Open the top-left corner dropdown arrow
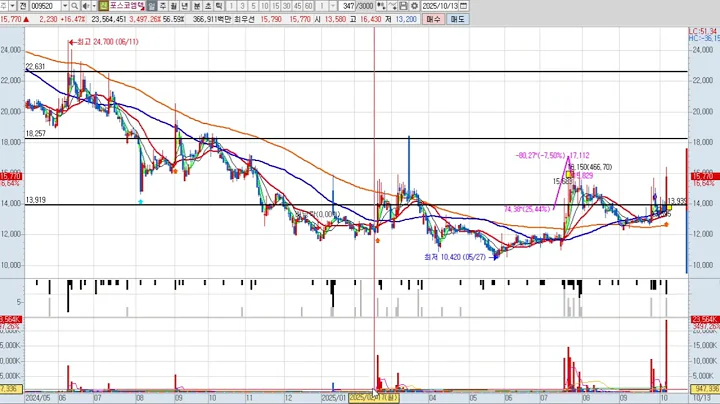Screen dimensions: 720x404 tap(12, 6)
